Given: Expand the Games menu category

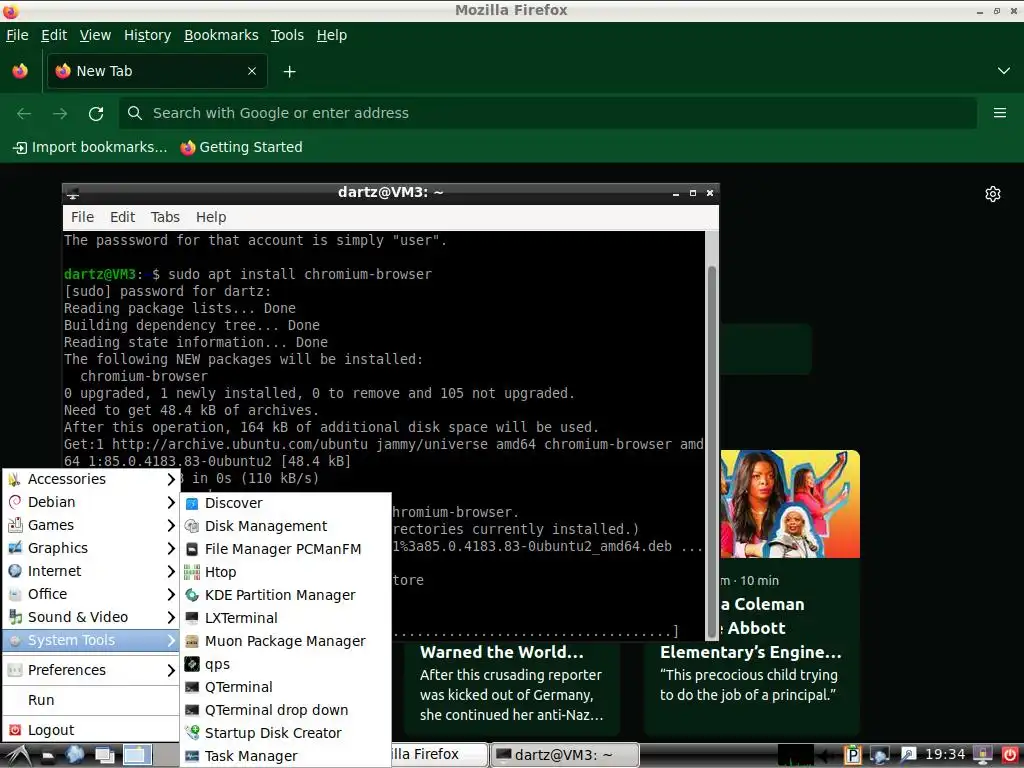Looking at the screenshot, I should pos(91,525).
